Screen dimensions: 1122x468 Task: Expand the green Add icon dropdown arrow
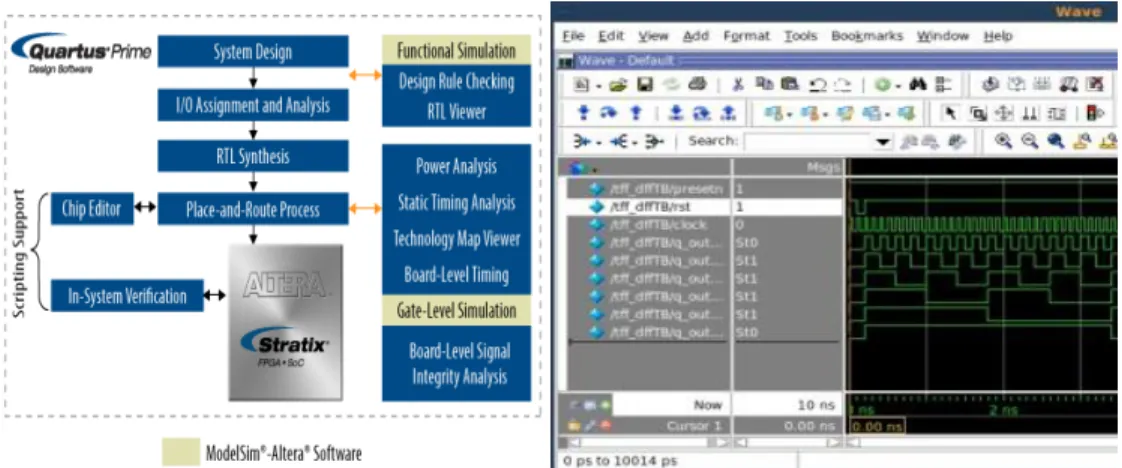click(x=897, y=85)
